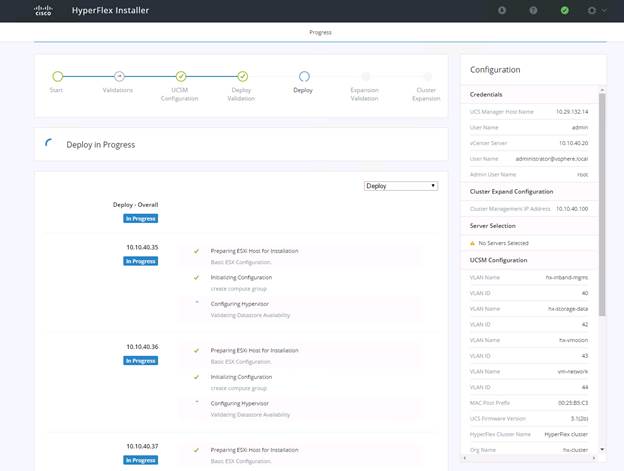This screenshot has width=624, height=471.
Task: Click the Configuration panel heading
Action: (495, 70)
